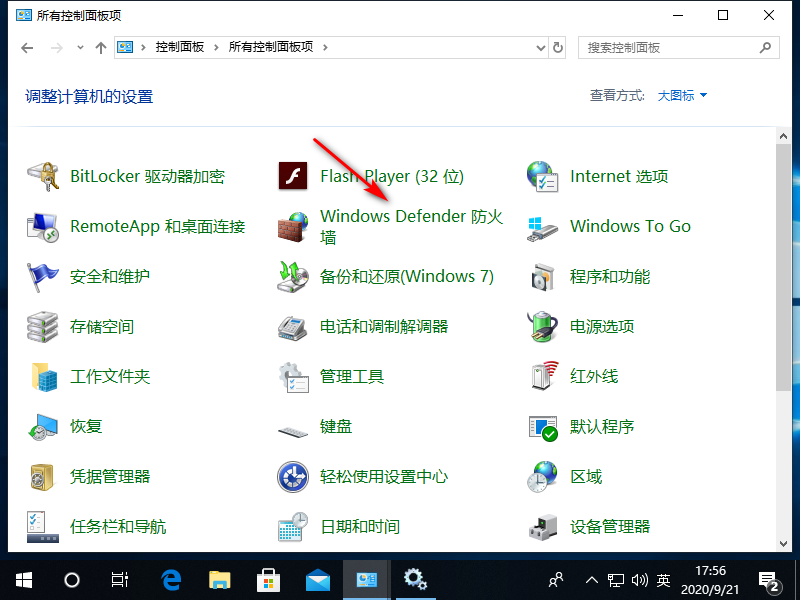
Task: Open the Internet 选项 globe icon
Action: 541,177
